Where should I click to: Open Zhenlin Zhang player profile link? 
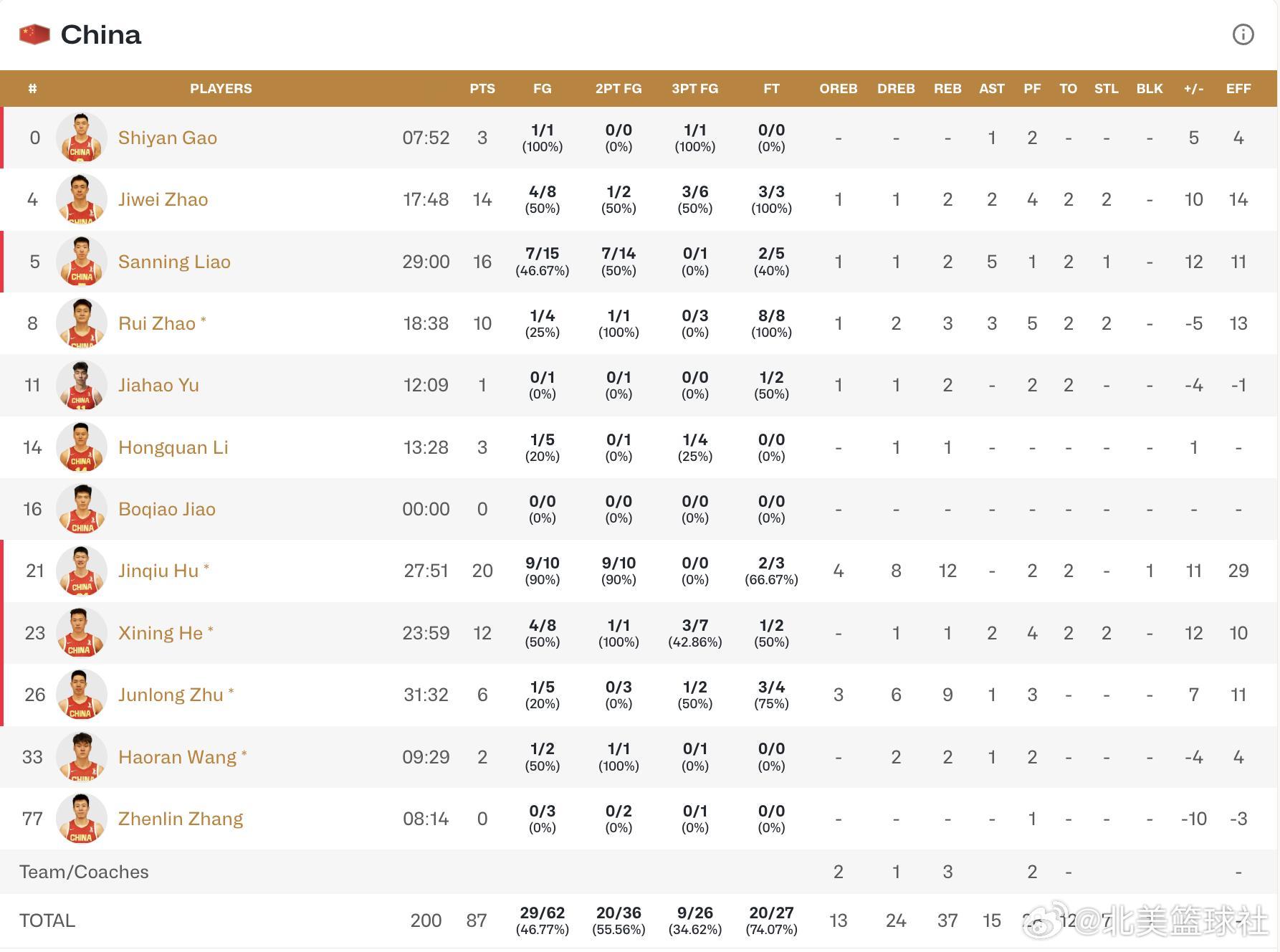click(181, 819)
